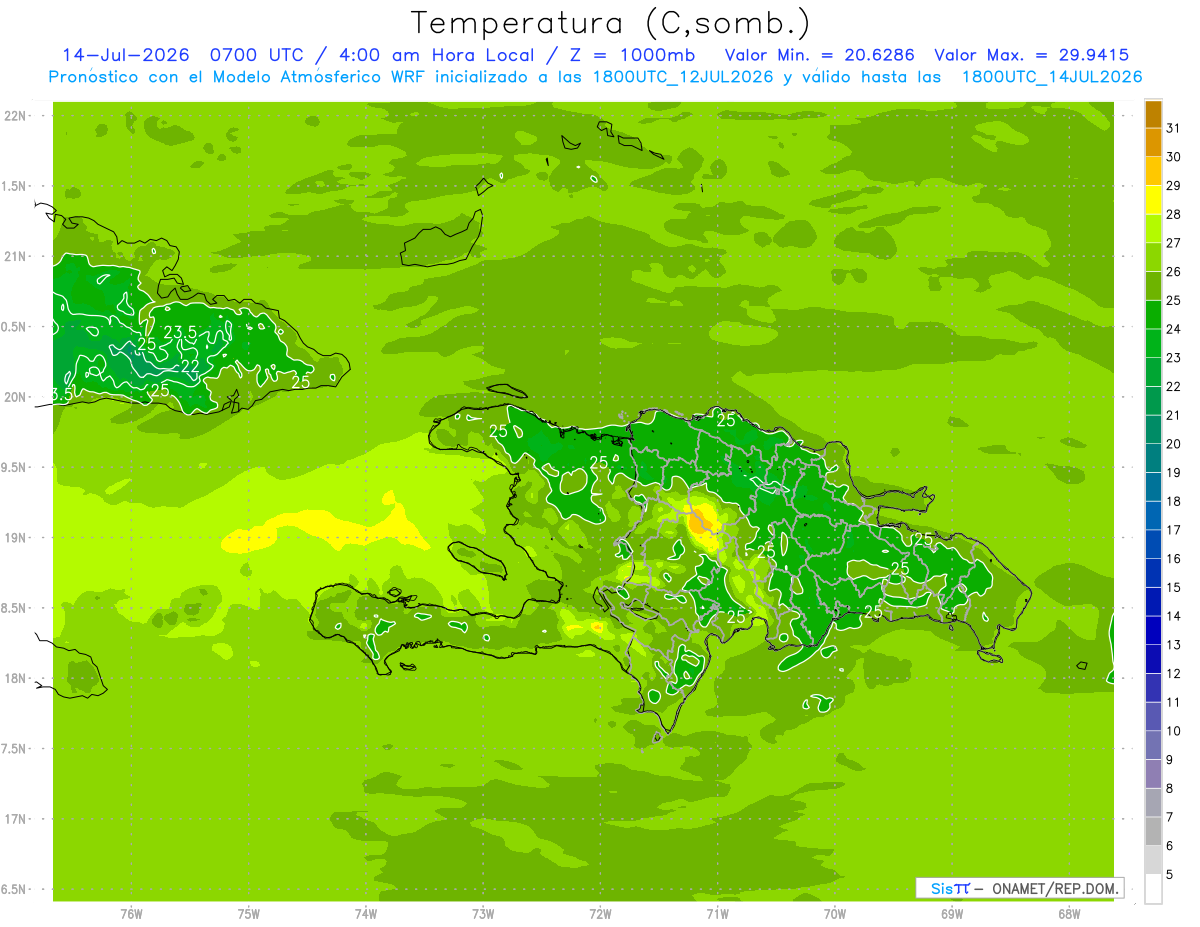Click the '21N' latitude label
Viewport: 1200px width, 927px height.
point(15,257)
